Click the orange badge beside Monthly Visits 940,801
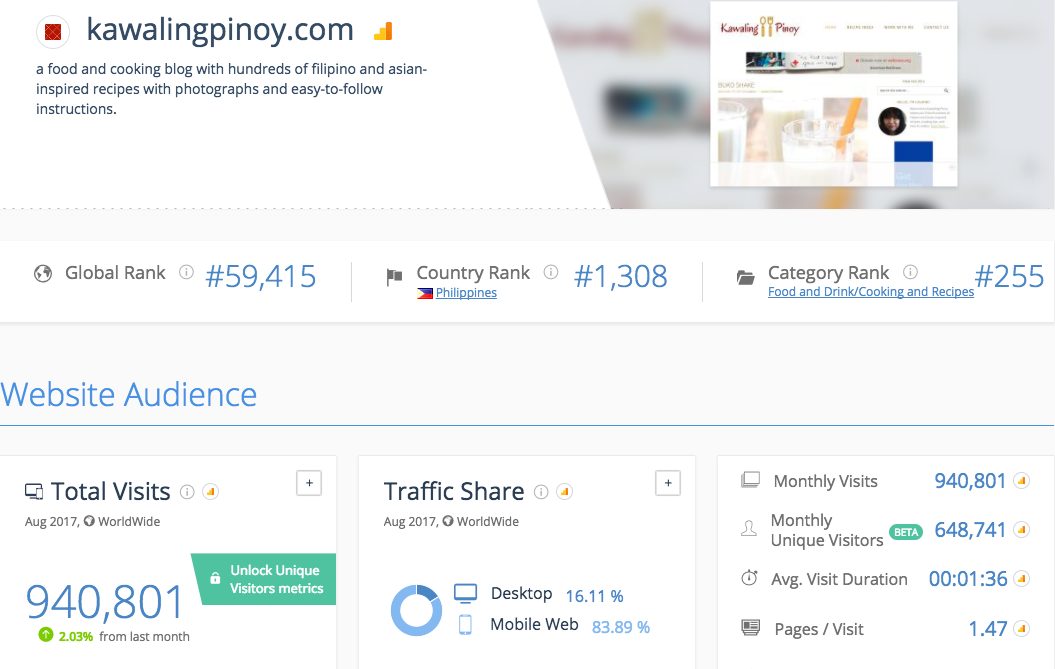Image resolution: width=1055 pixels, height=669 pixels. tap(1021, 481)
